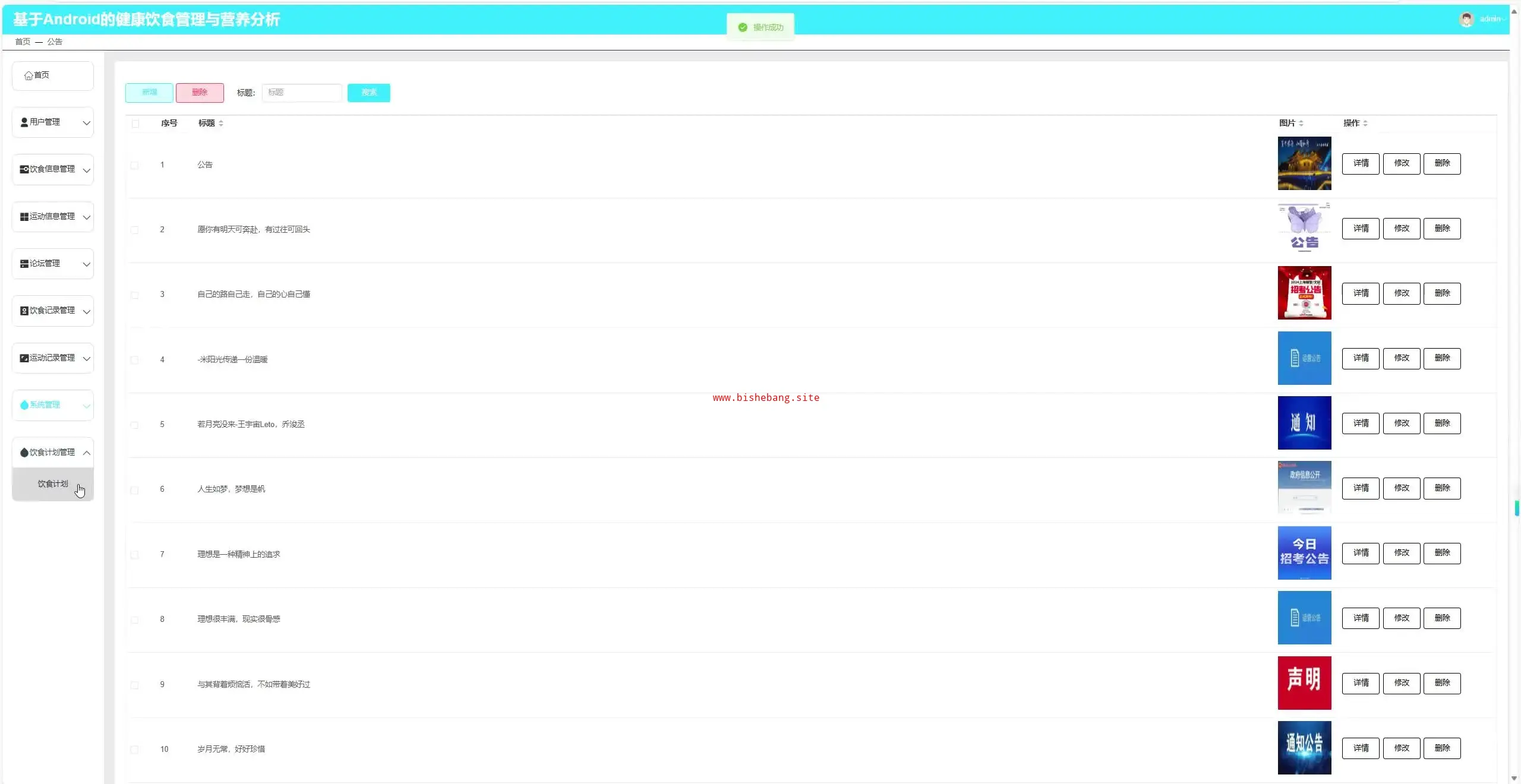
Task: Open the 饮食计划 submenu item
Action: click(x=53, y=484)
